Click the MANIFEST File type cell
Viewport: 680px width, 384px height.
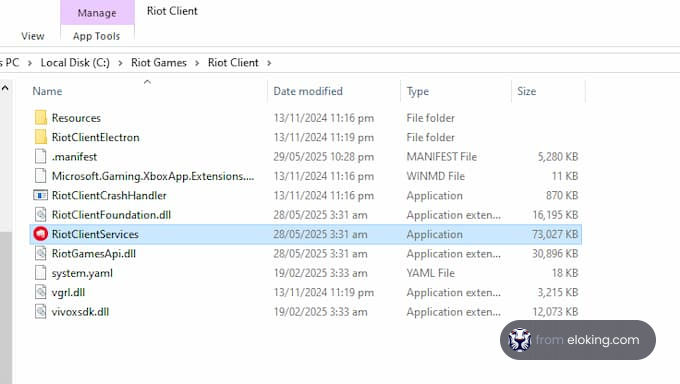(x=441, y=157)
